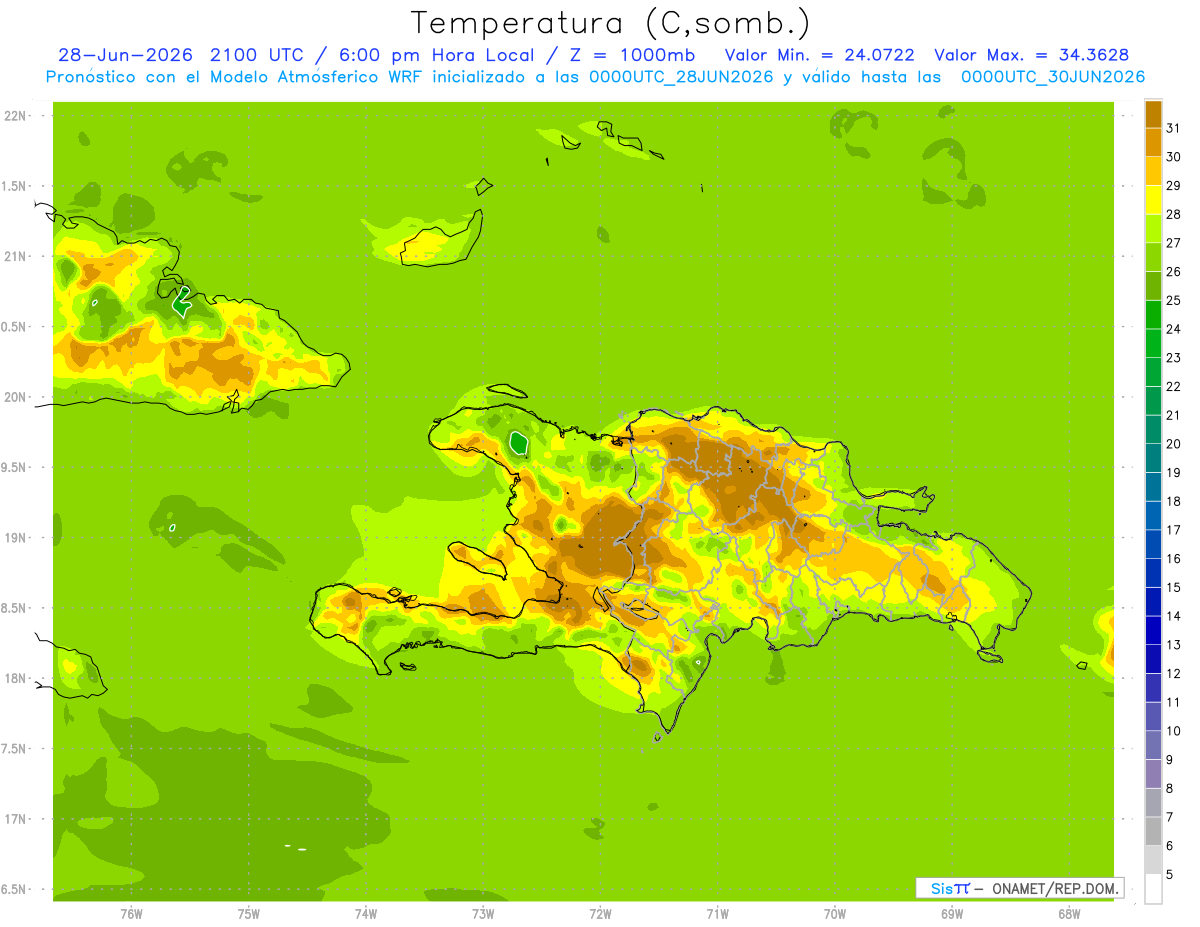Click the yellow legend band between 28 and 29
Screen dimensions: 1200x927
pos(1153,200)
